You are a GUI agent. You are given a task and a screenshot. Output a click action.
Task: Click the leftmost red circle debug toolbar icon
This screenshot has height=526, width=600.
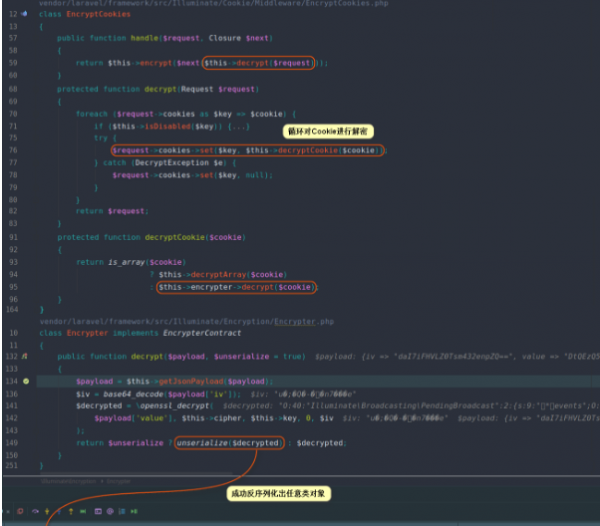[20, 511]
